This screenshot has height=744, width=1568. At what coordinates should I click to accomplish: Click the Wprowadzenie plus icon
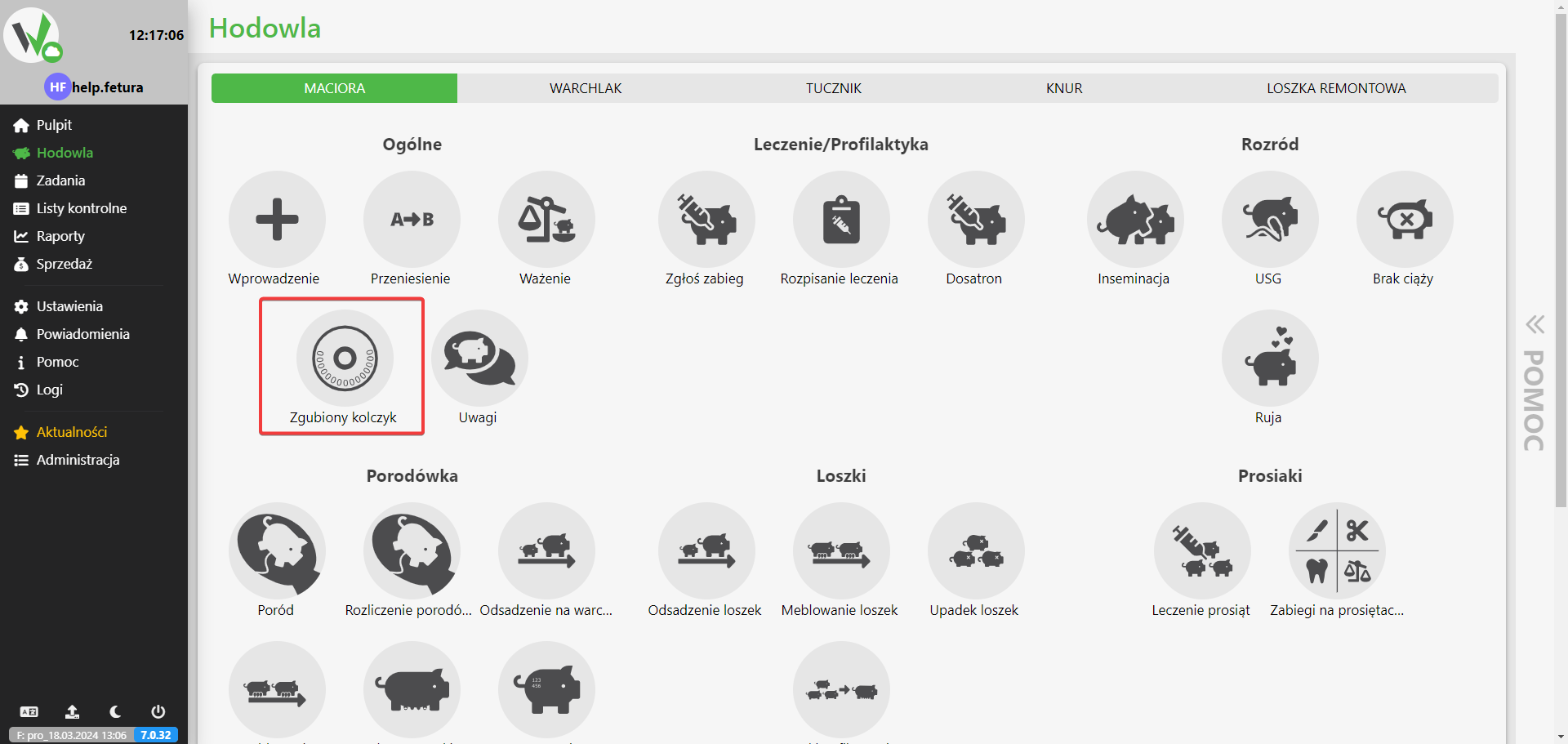pyautogui.click(x=277, y=220)
